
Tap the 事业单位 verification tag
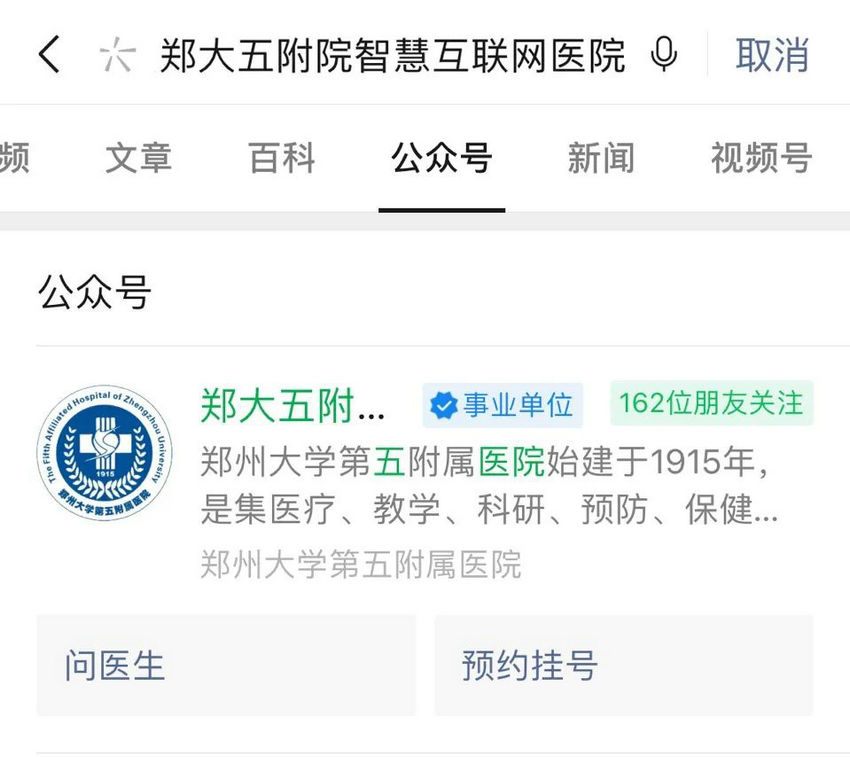click(x=503, y=406)
